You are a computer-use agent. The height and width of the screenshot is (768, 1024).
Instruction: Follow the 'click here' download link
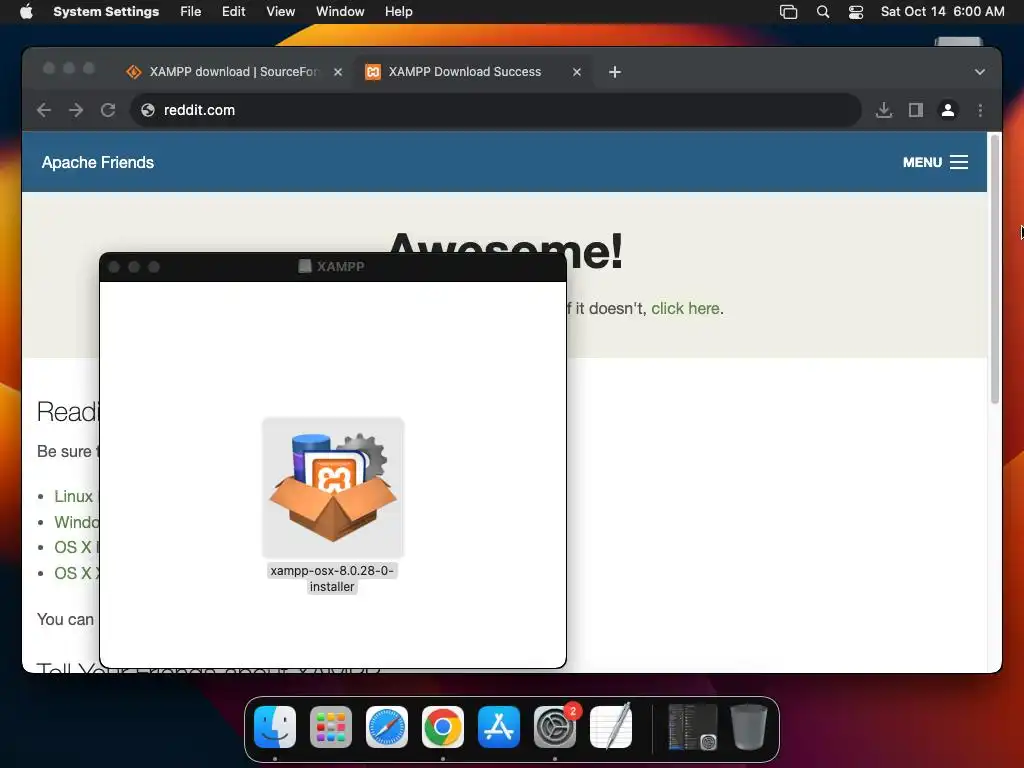[686, 308]
